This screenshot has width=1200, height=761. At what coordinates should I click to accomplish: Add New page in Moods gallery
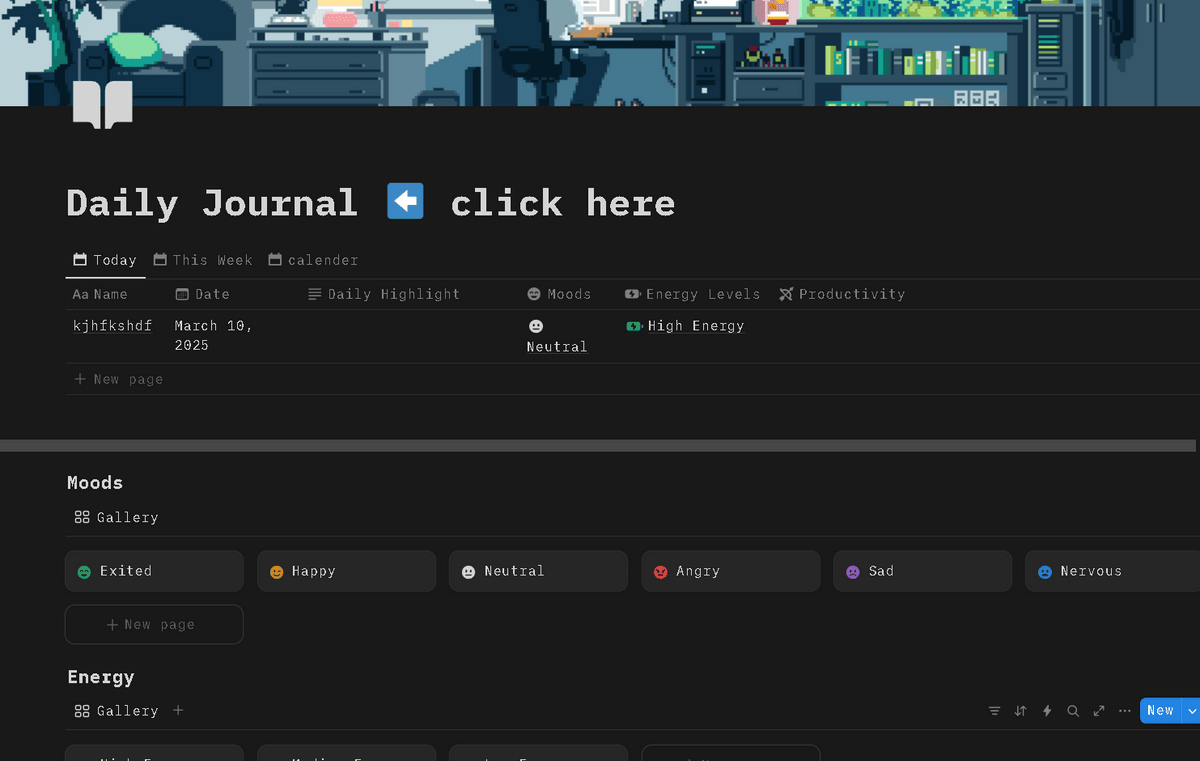[154, 624]
